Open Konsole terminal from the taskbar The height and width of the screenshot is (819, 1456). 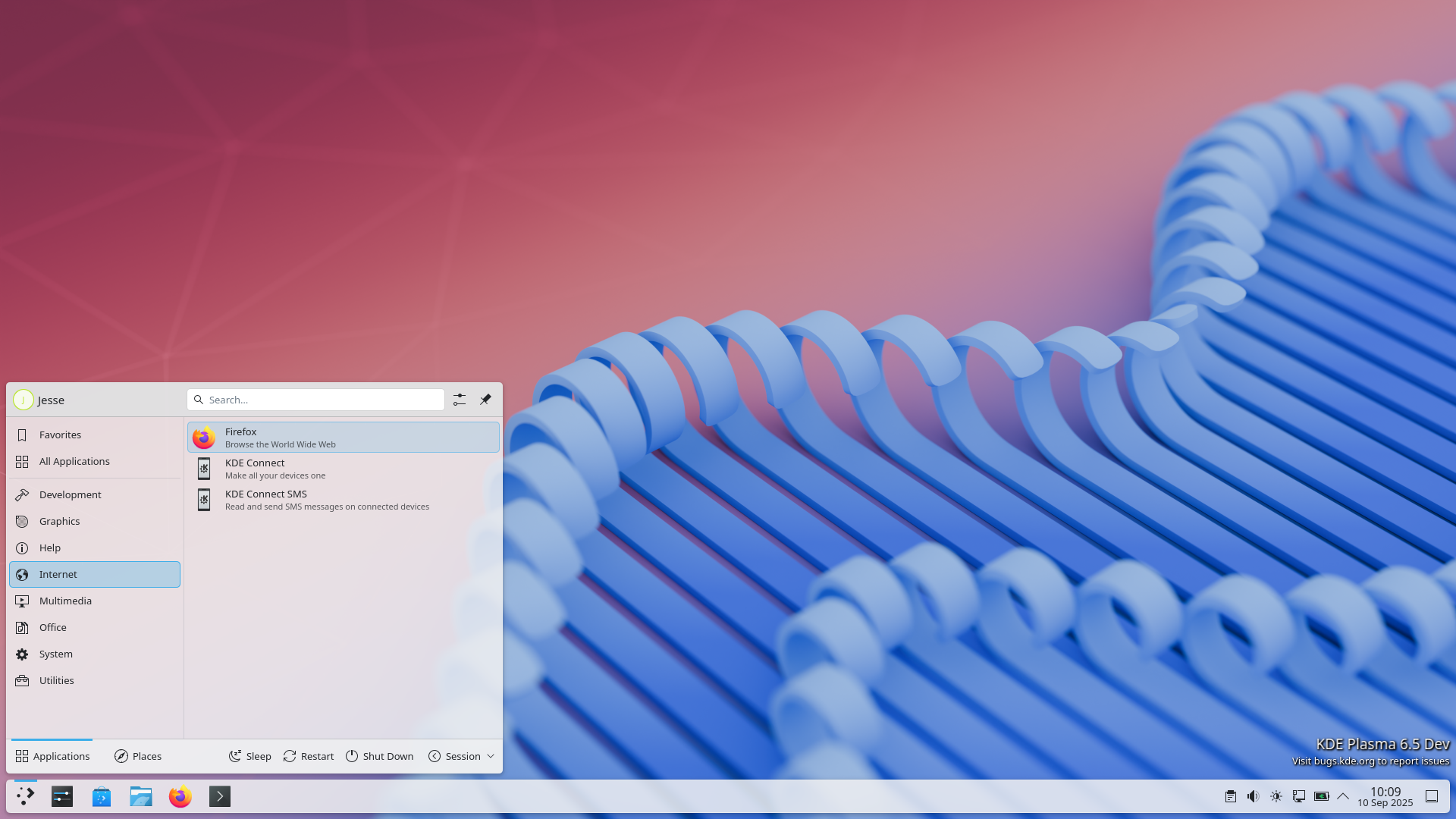coord(220,796)
